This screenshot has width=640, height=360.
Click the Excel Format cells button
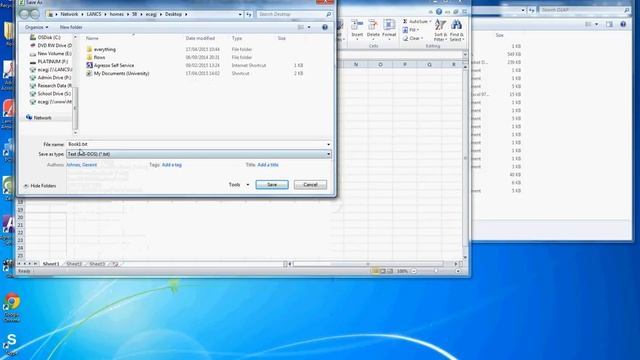pyautogui.click(x=389, y=29)
